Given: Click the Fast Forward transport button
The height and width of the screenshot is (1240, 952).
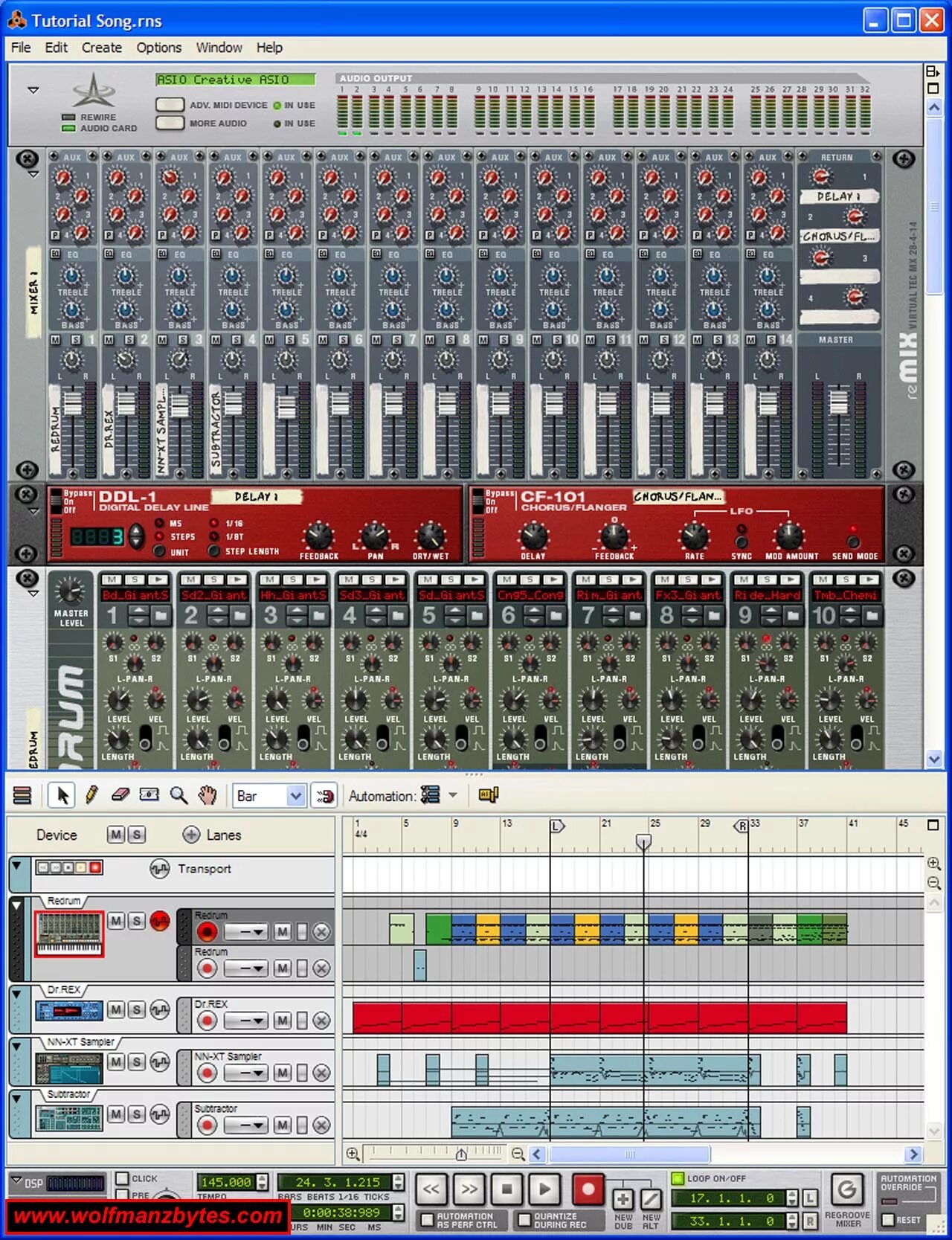Looking at the screenshot, I should point(469,1189).
